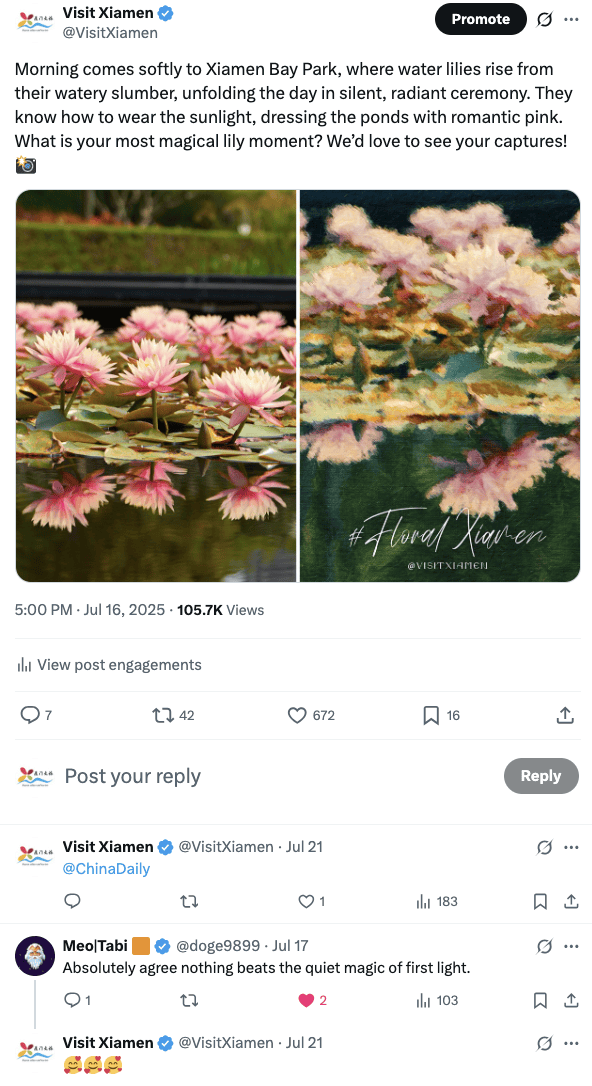Like the main post with 672 likes
The image size is (592, 1086).
[x=297, y=715]
